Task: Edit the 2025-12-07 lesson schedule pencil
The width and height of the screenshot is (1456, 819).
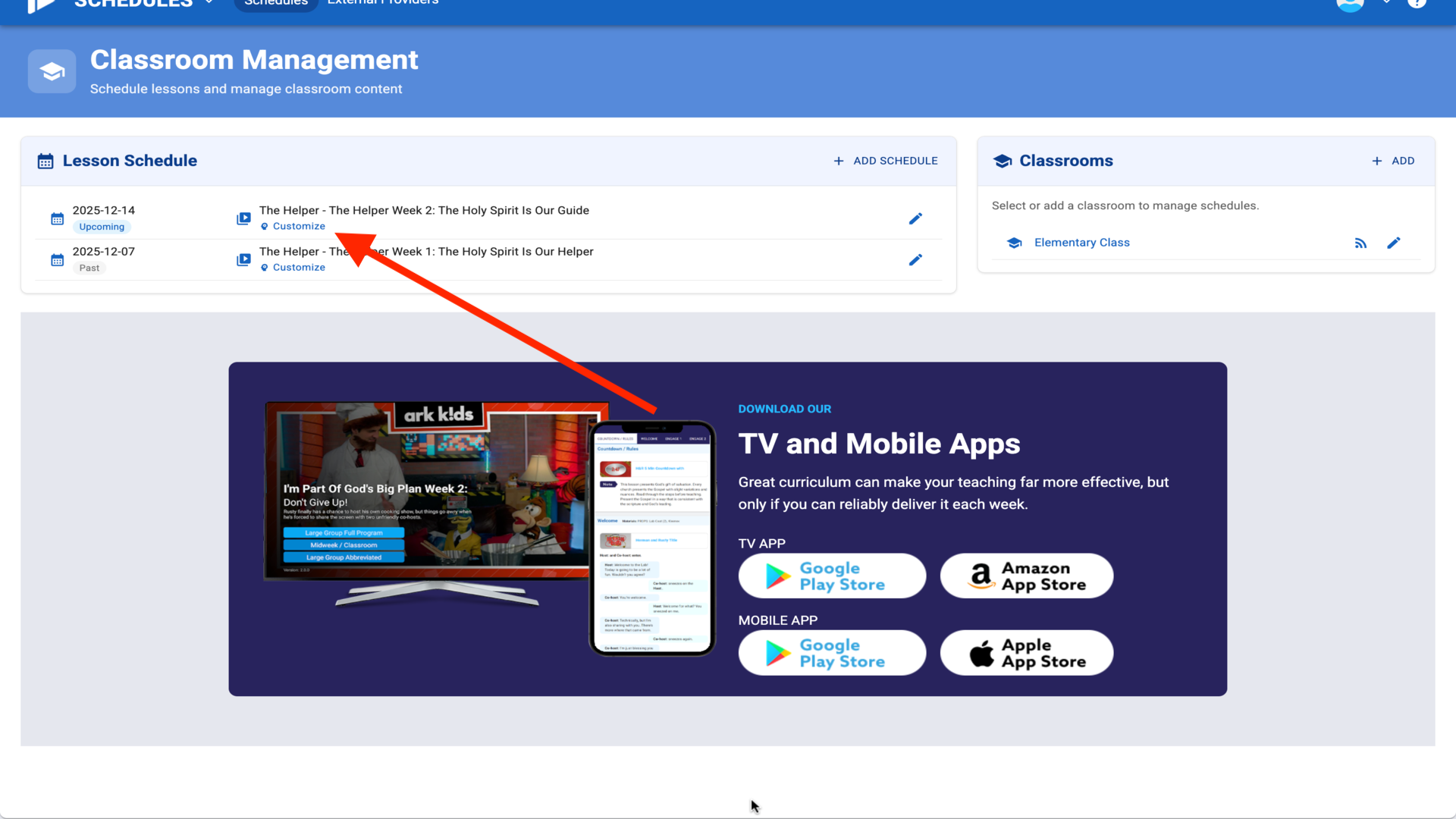Action: [915, 260]
